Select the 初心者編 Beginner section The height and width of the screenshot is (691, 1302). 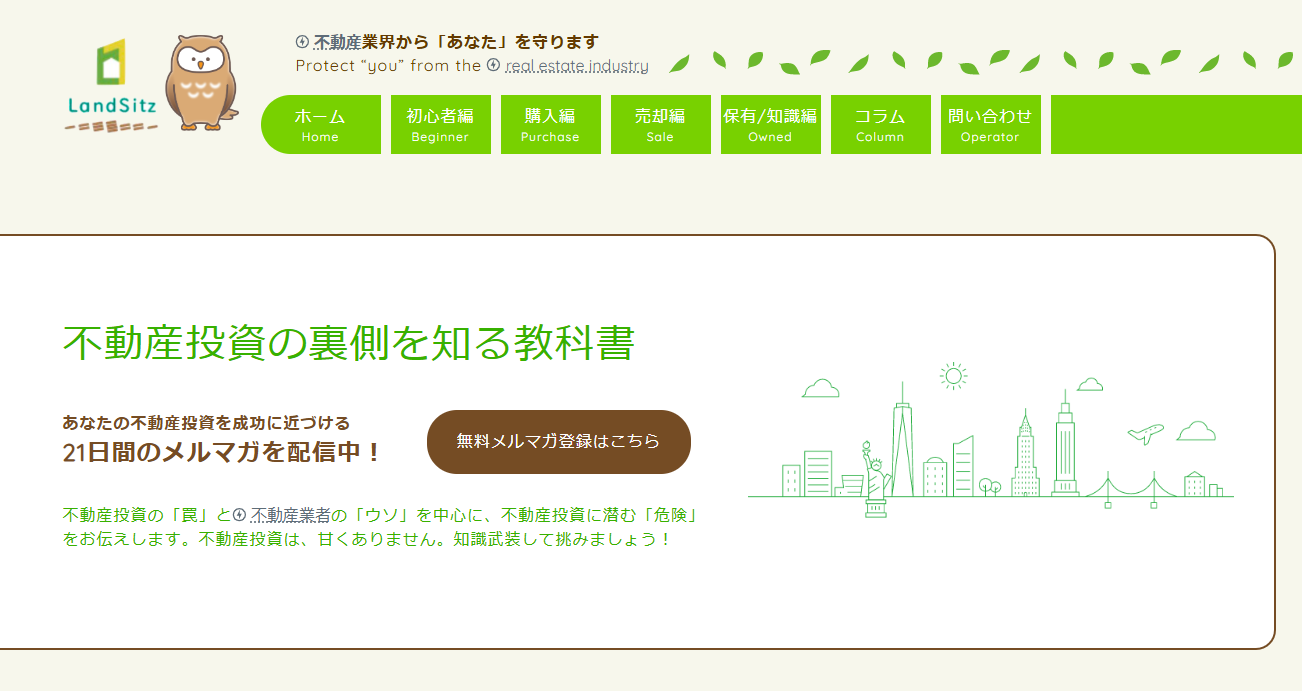pyautogui.click(x=440, y=124)
